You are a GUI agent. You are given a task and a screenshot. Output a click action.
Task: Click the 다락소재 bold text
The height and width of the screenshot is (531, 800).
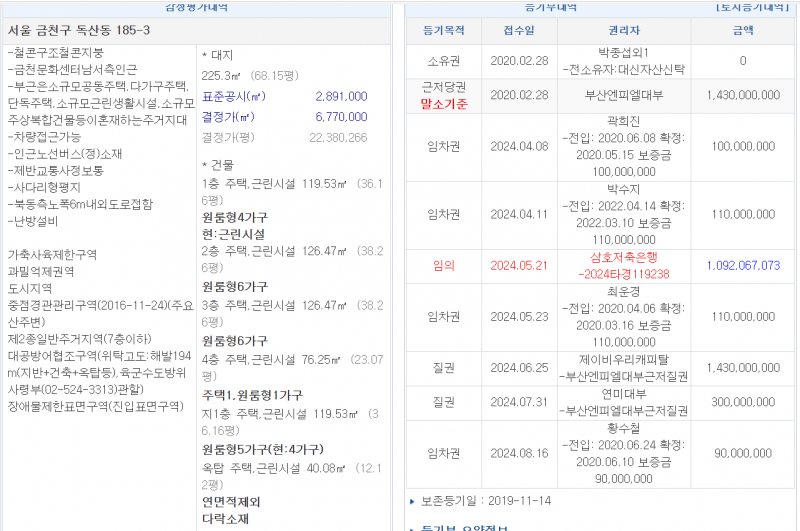[226, 519]
